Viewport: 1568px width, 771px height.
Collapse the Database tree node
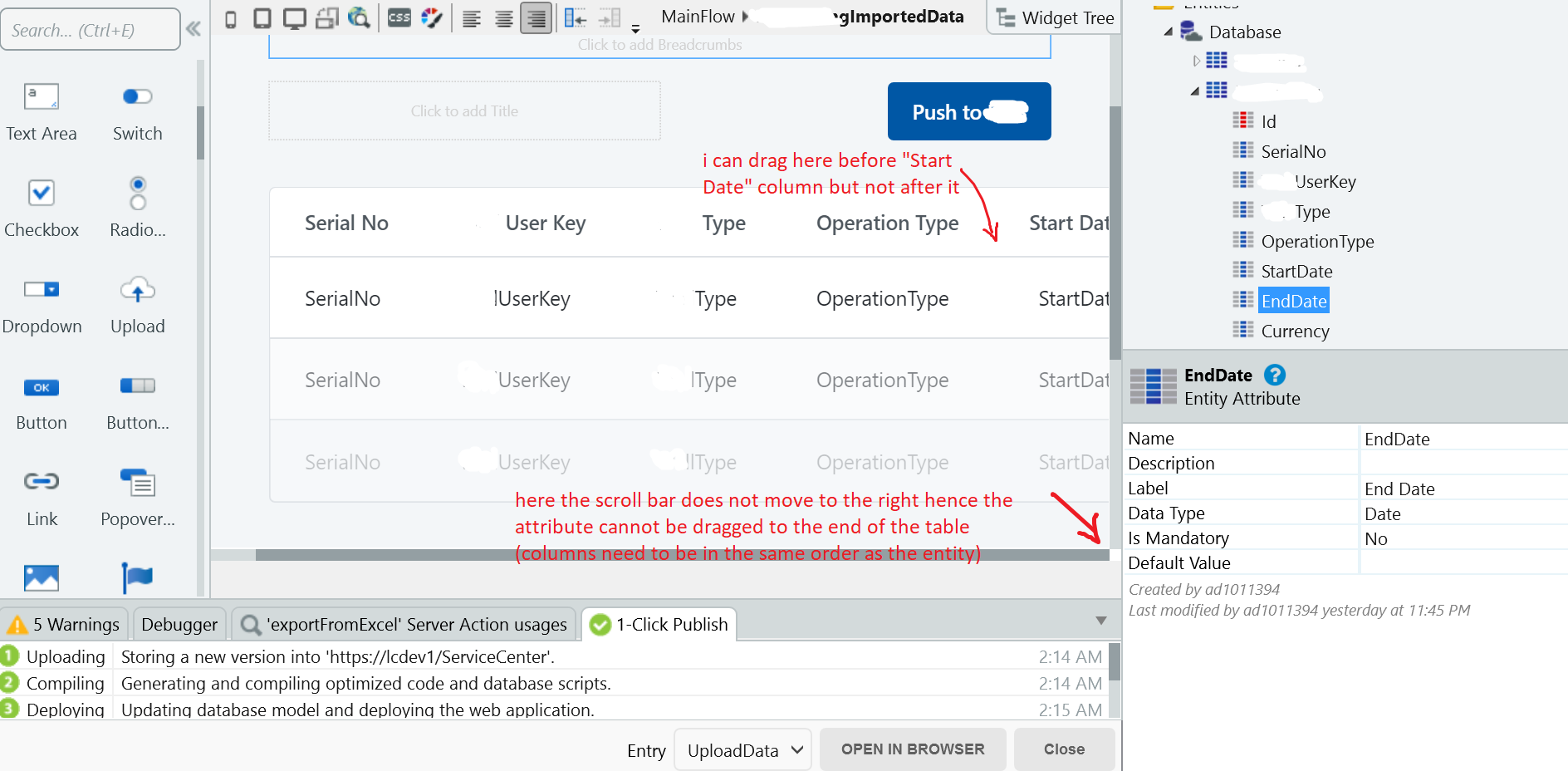click(1169, 32)
